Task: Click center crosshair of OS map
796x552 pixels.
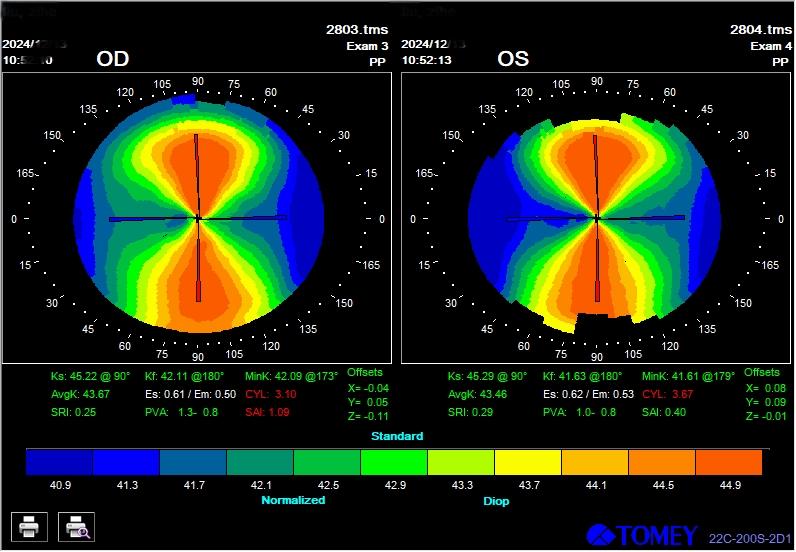Action: pyautogui.click(x=597, y=217)
